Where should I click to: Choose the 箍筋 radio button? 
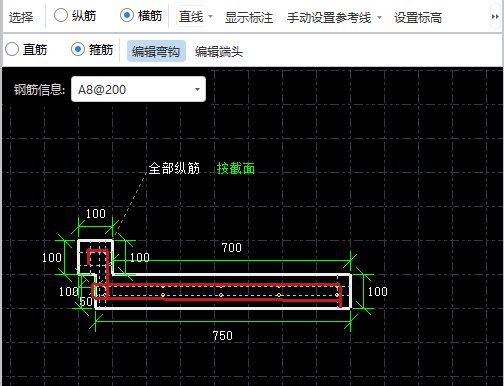point(92,50)
